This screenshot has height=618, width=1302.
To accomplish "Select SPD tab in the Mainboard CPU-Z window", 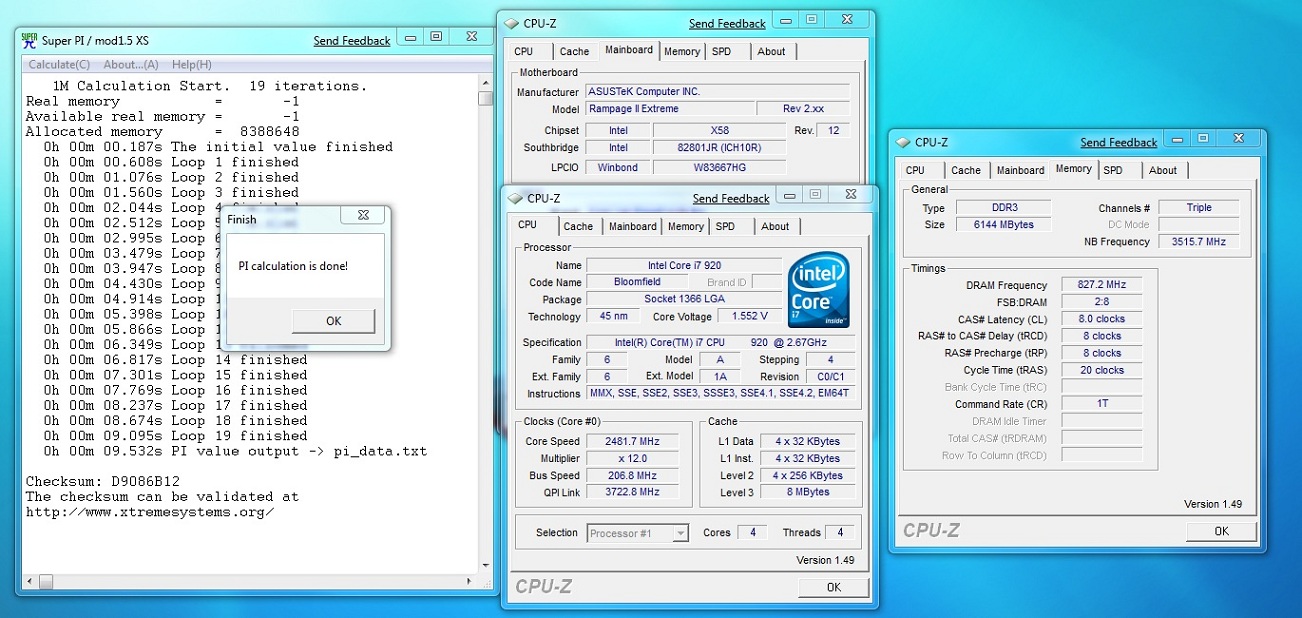I will coord(722,51).
